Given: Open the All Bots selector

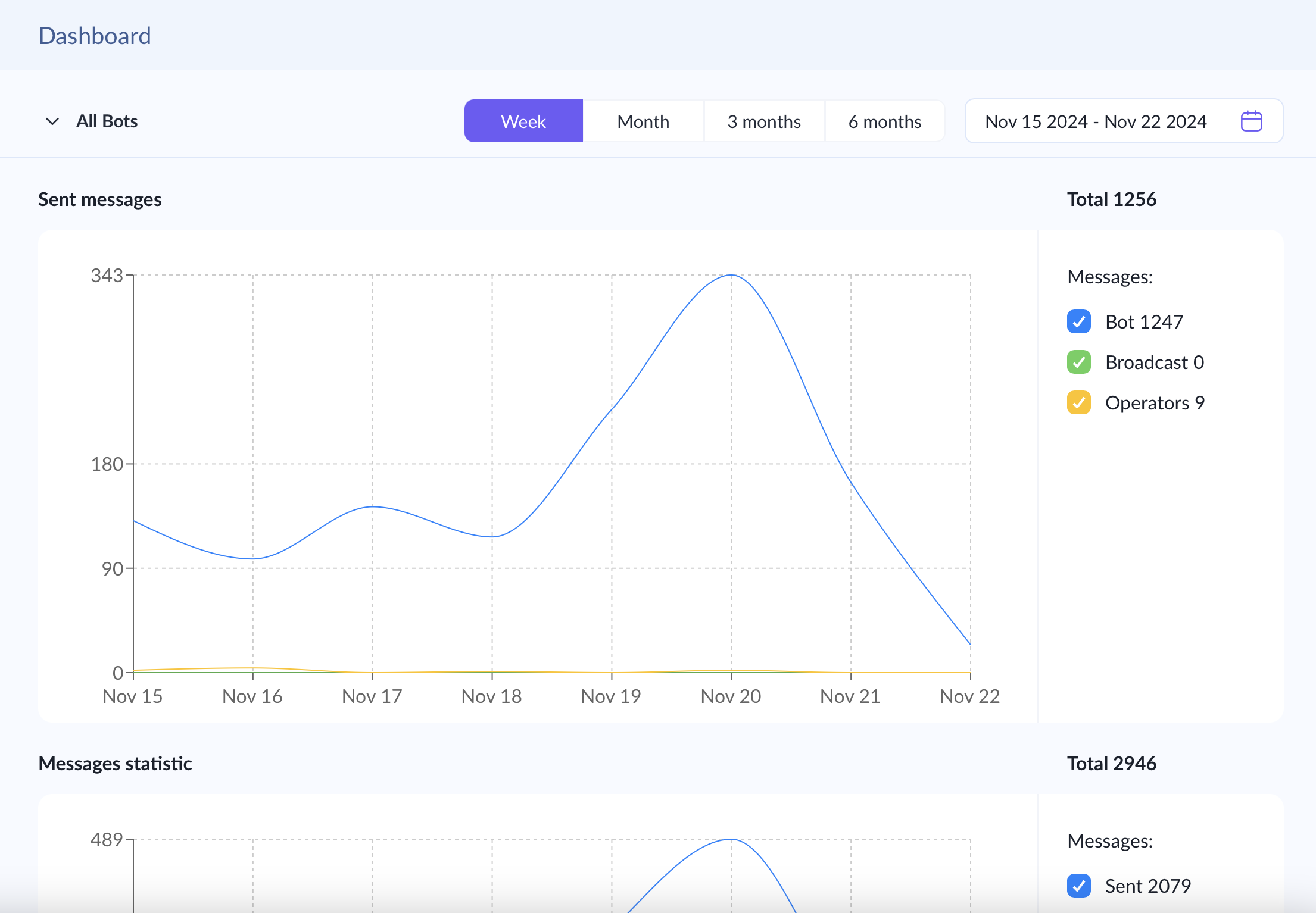Looking at the screenshot, I should coord(106,121).
